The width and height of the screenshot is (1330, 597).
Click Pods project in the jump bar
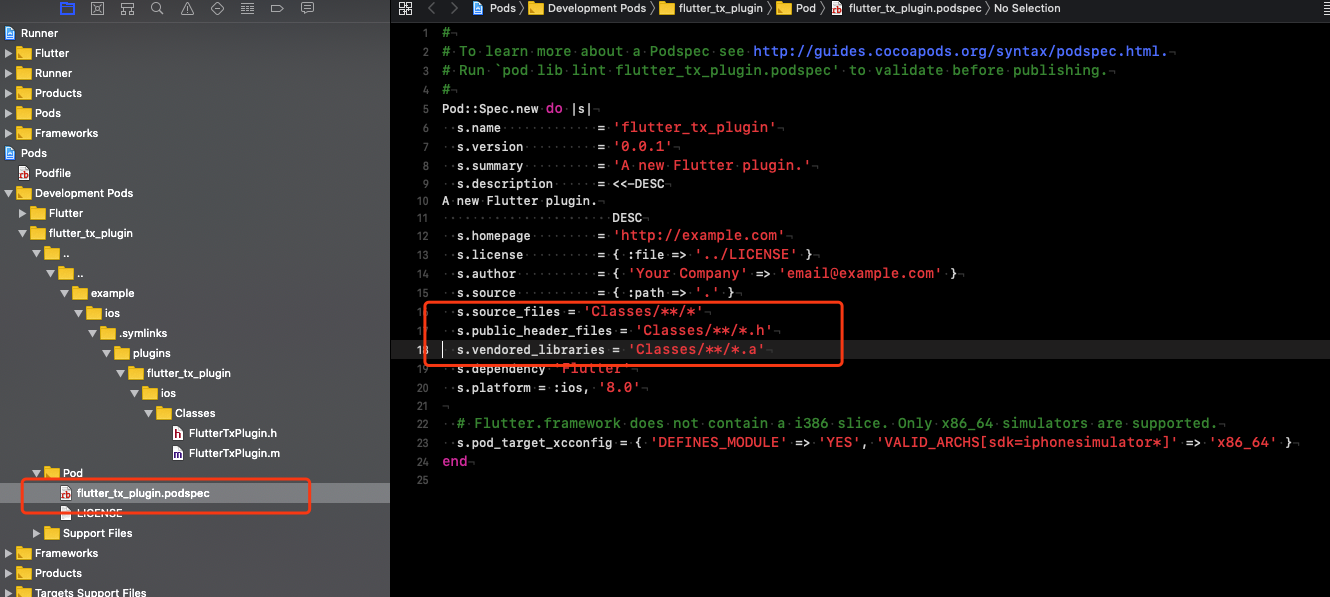tap(493, 8)
